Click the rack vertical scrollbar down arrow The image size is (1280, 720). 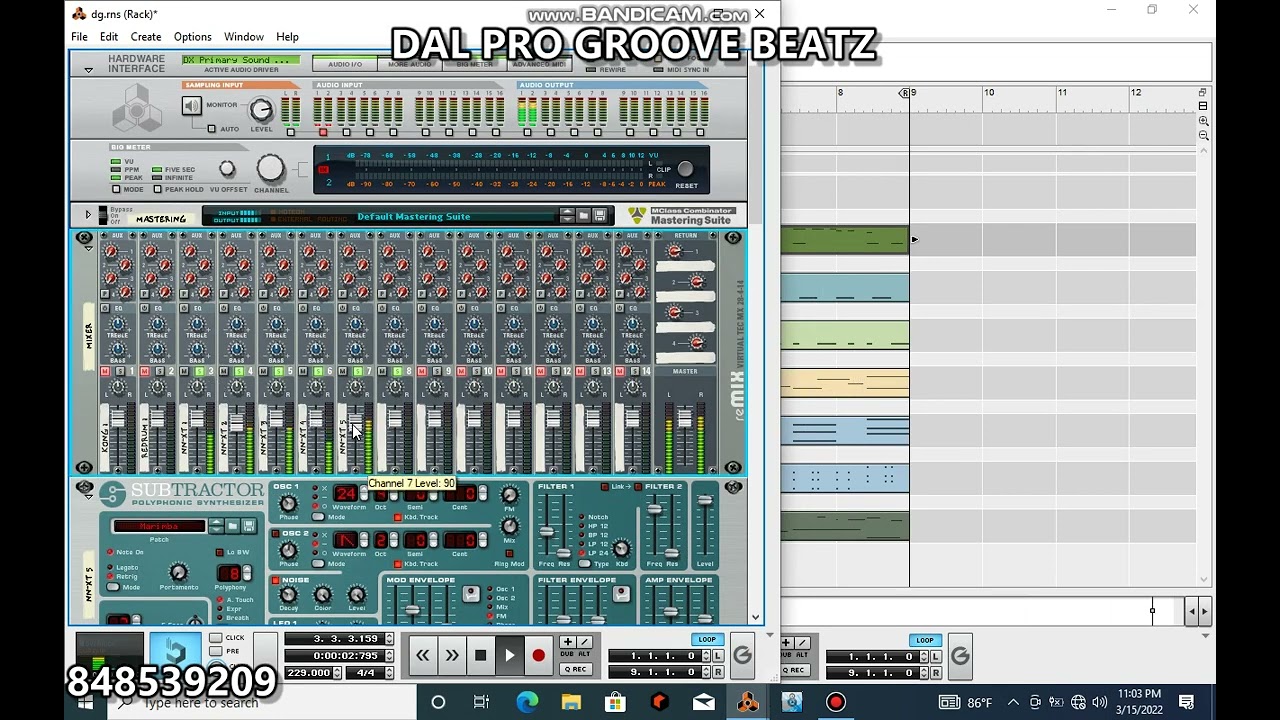click(x=756, y=618)
